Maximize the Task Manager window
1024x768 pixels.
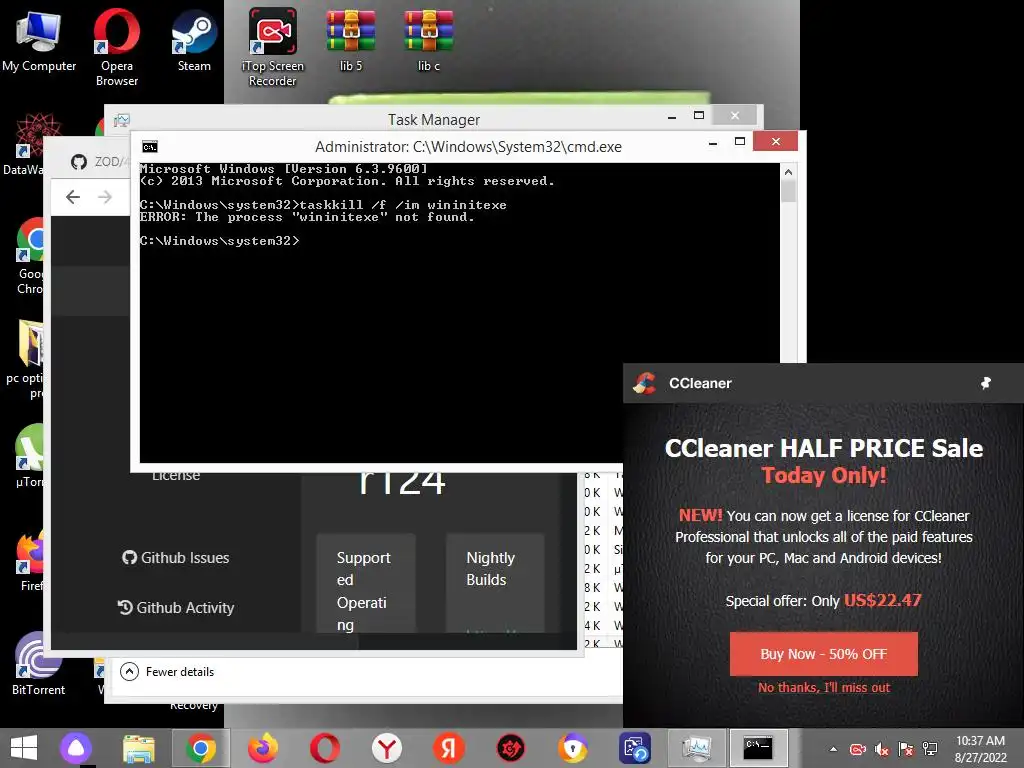(x=699, y=116)
